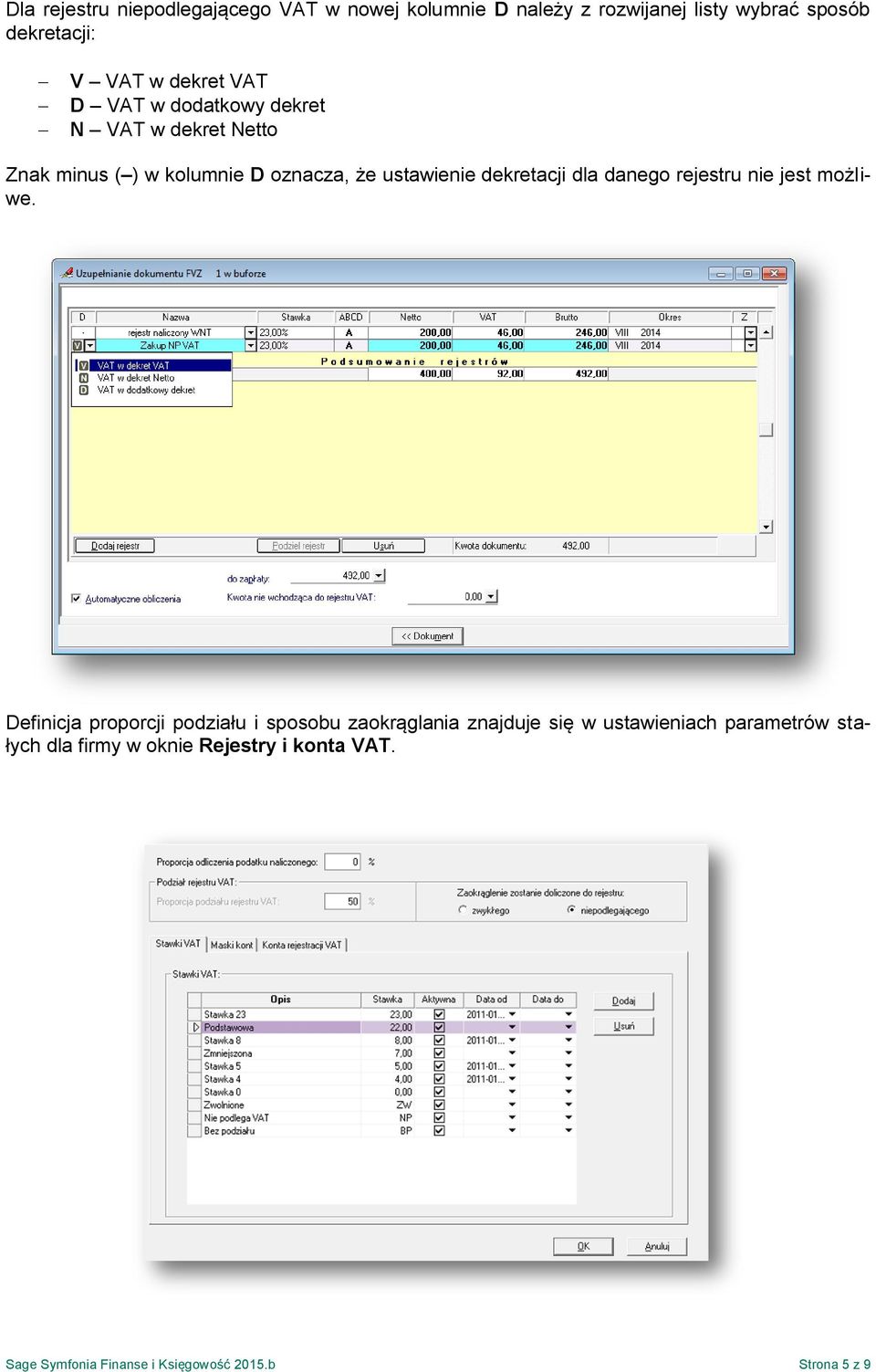The image size is (876, 1372).
Task: Toggle Aktywna checkbox for Stawka 23
Action: point(439,1014)
